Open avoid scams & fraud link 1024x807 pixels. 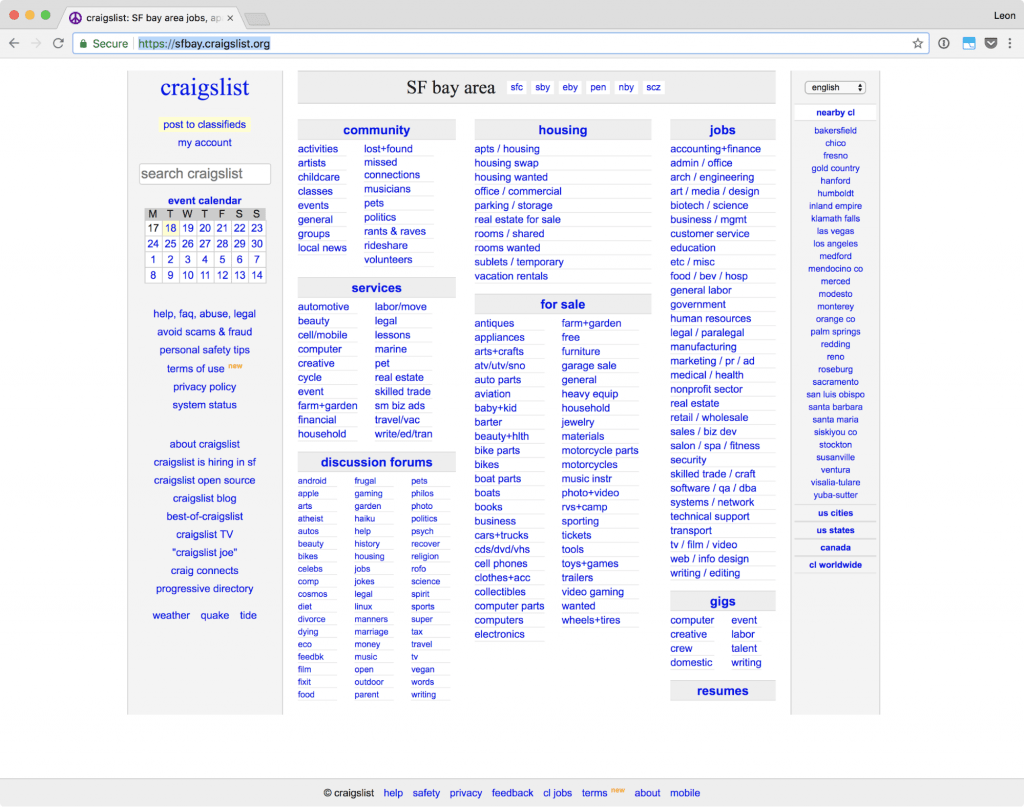tap(204, 332)
